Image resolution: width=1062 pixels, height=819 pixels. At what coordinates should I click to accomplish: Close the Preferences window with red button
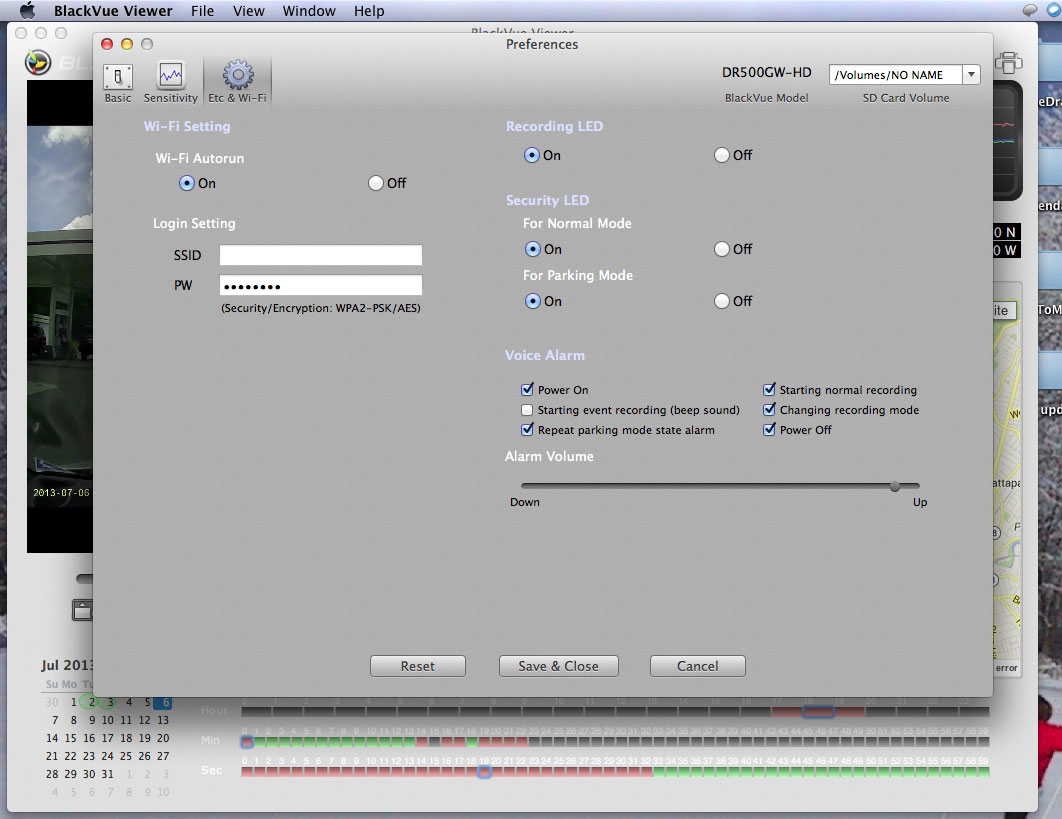[x=107, y=44]
